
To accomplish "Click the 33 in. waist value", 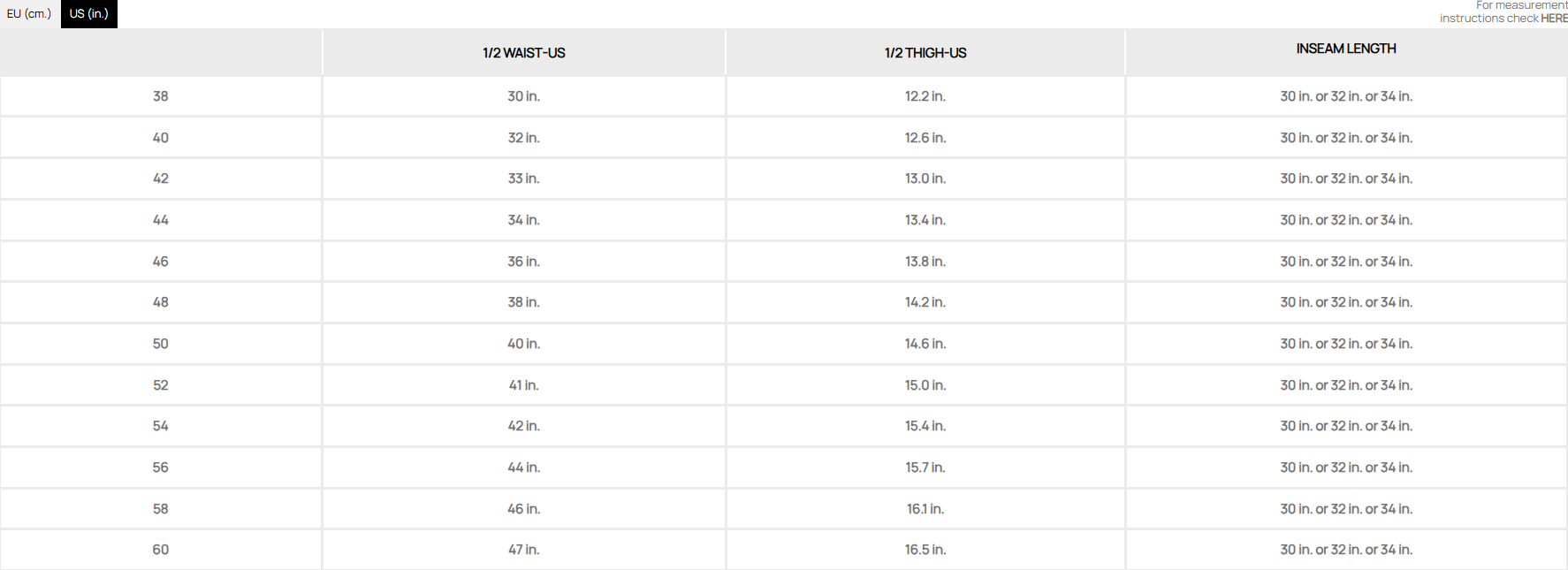I will tap(523, 179).
